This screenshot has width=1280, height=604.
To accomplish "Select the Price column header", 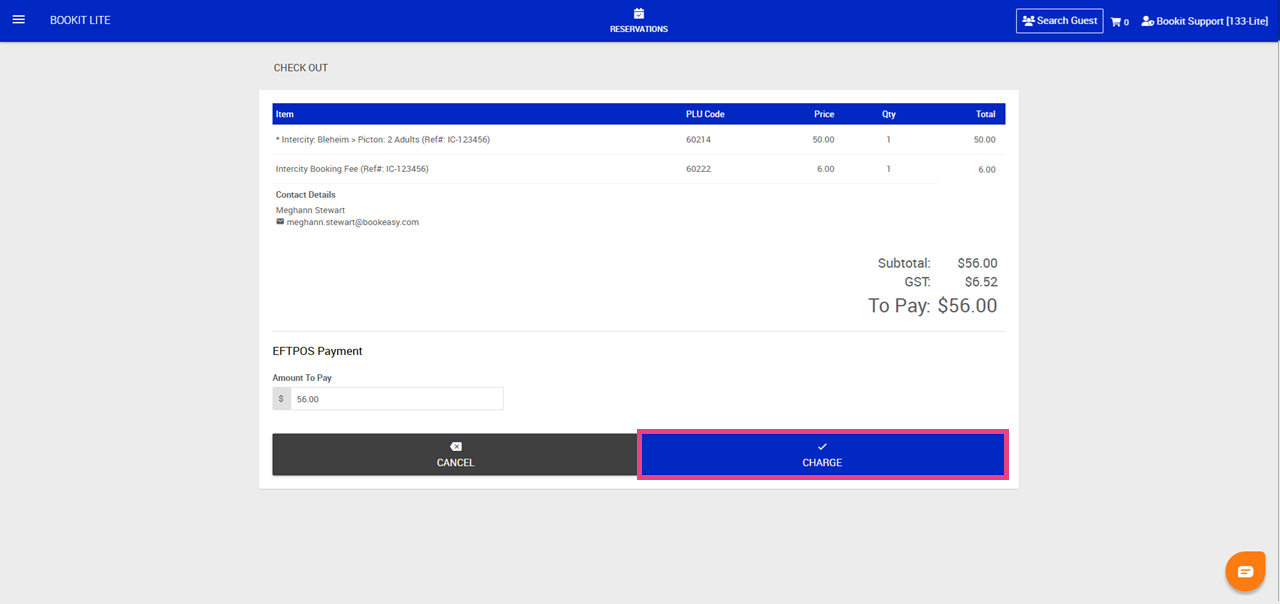I will coord(824,114).
